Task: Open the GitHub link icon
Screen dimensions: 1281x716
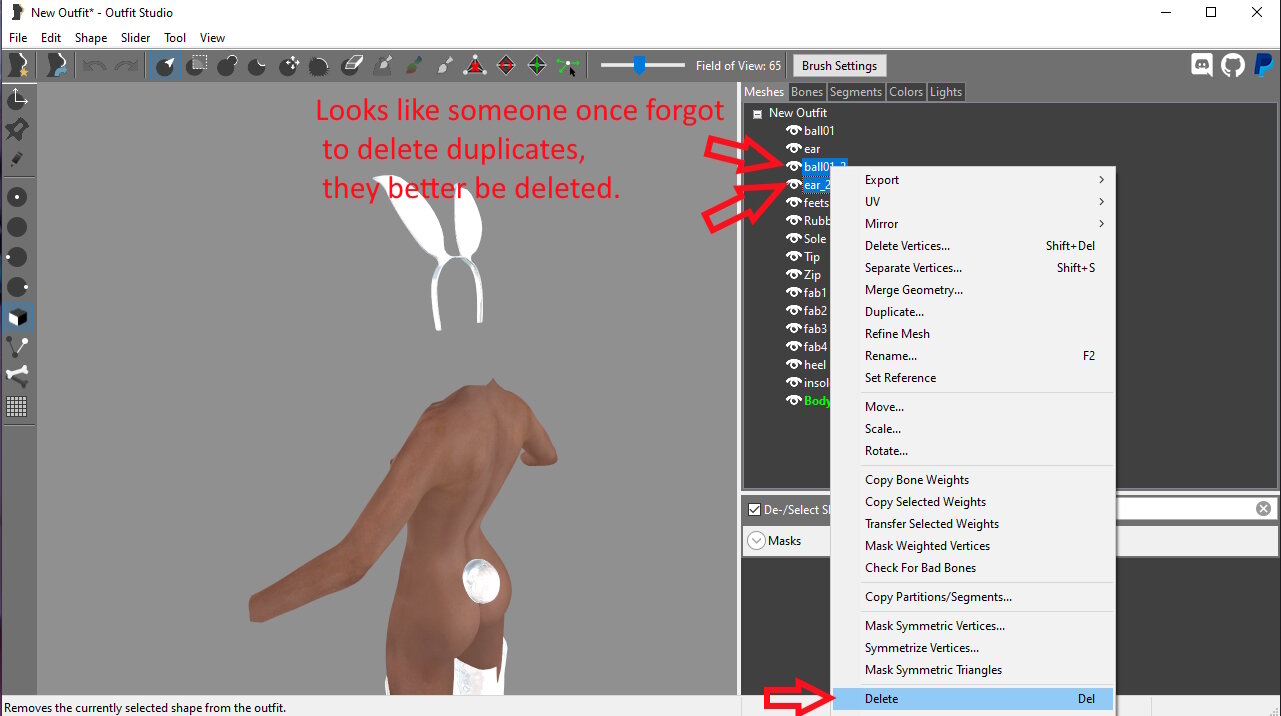Action: [x=1233, y=66]
